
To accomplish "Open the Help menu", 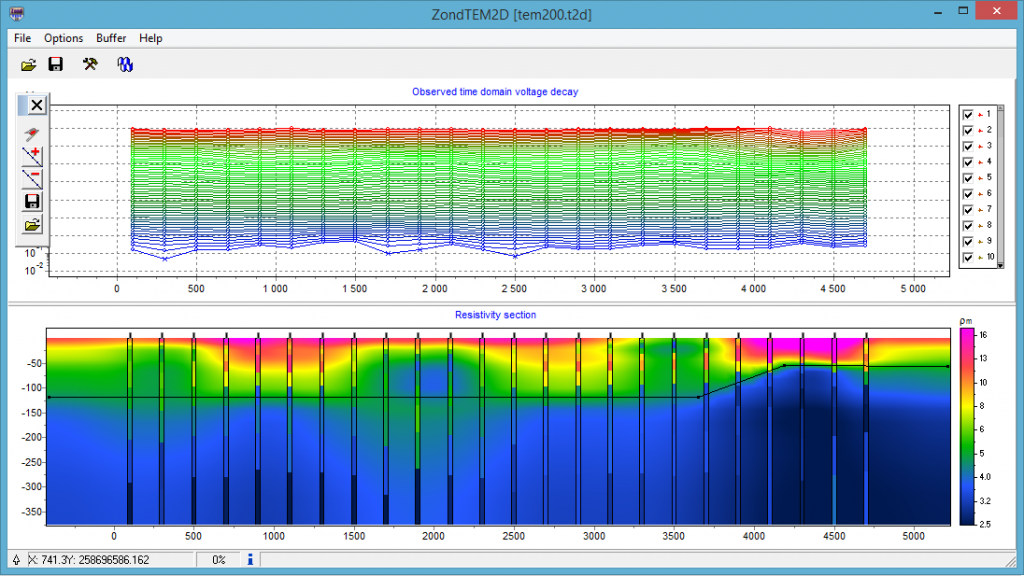I will click(151, 38).
